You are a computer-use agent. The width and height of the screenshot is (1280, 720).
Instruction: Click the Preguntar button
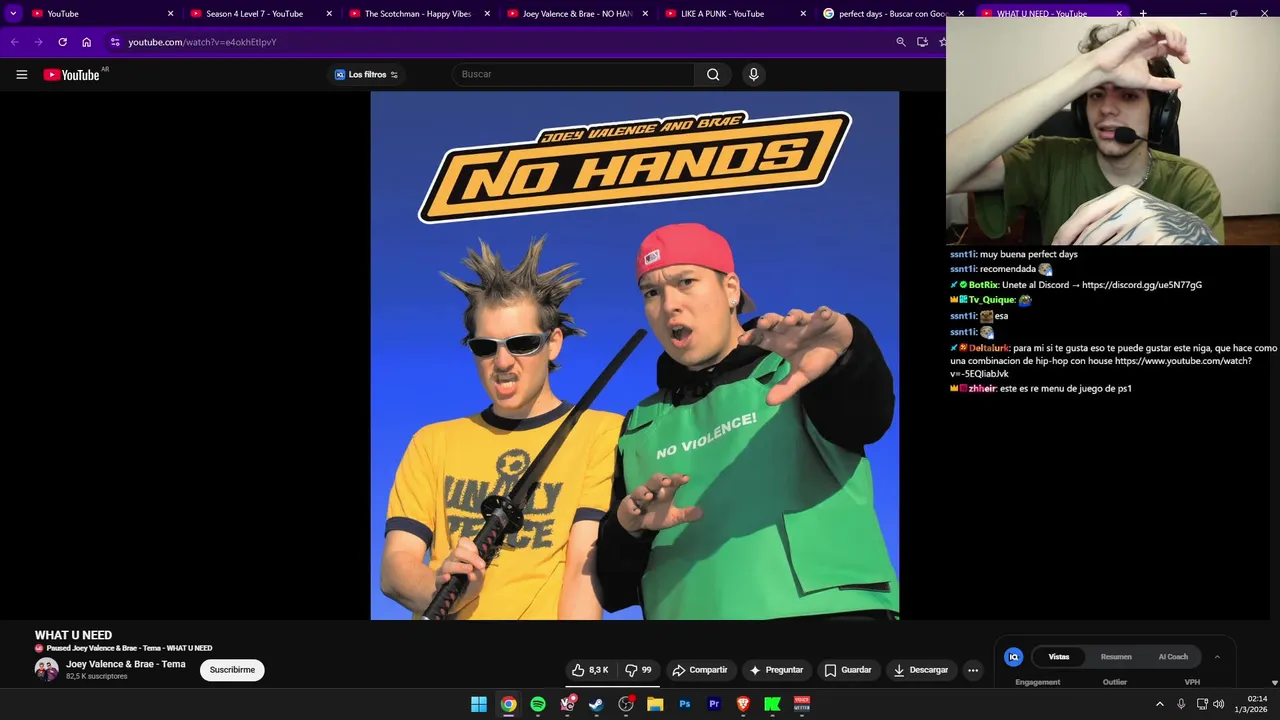coord(776,670)
